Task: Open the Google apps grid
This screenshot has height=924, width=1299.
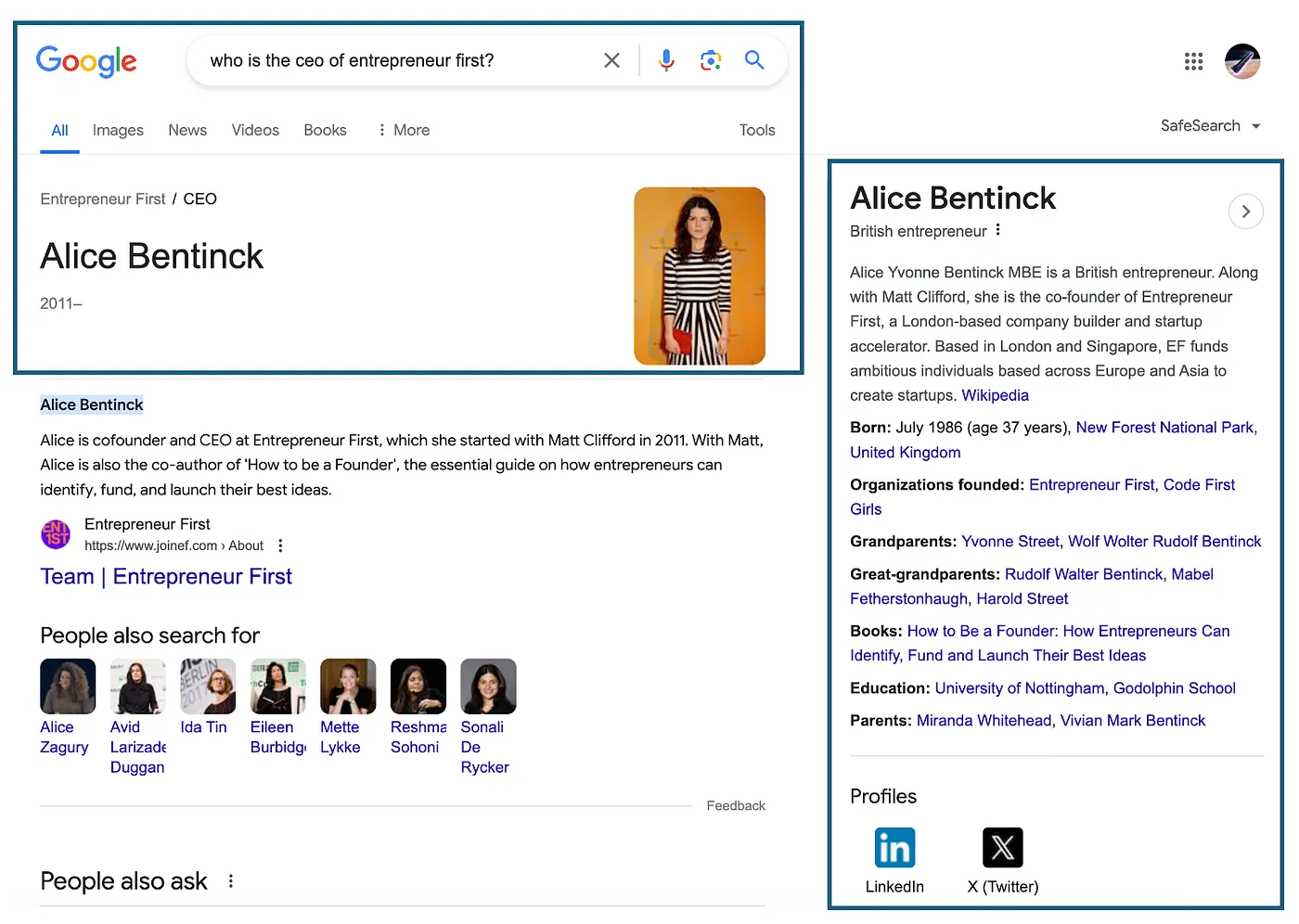Action: point(1193,61)
